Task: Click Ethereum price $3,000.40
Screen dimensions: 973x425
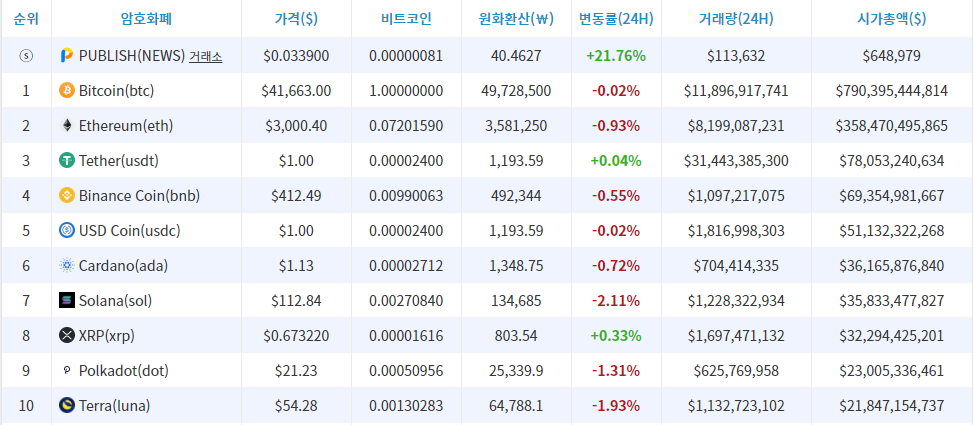Action: coord(296,126)
